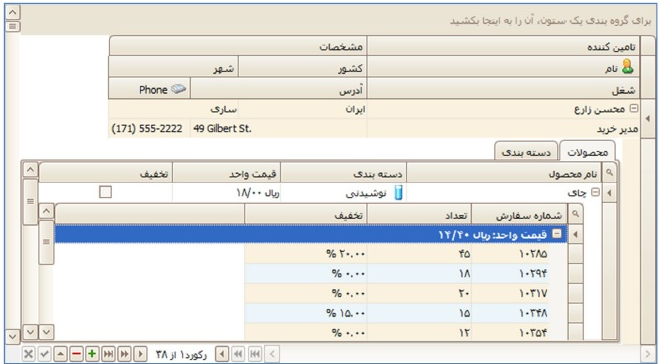Collapse the چای product row
Viewport: 659px width, 364px height.
click(x=595, y=192)
